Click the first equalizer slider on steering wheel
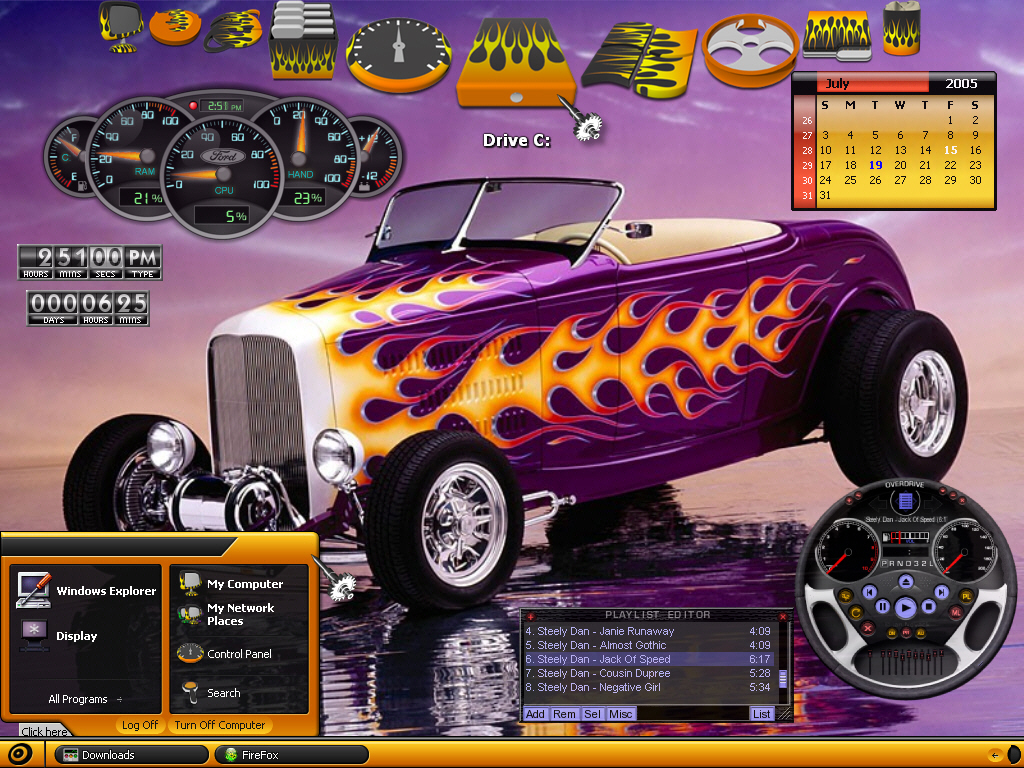Screen dimensions: 1024x768 pyautogui.click(x=870, y=662)
